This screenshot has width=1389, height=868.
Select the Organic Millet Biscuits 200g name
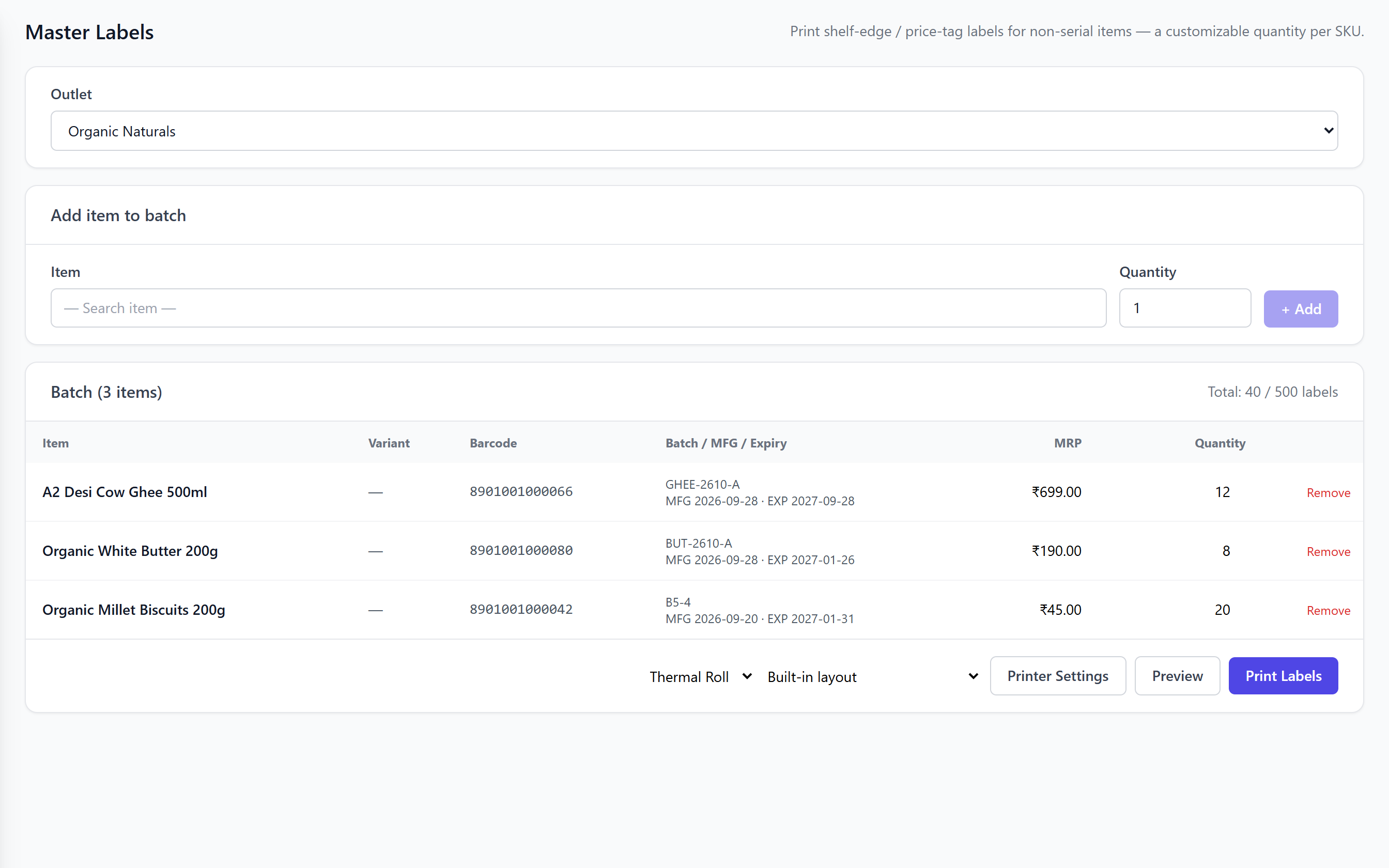134,610
